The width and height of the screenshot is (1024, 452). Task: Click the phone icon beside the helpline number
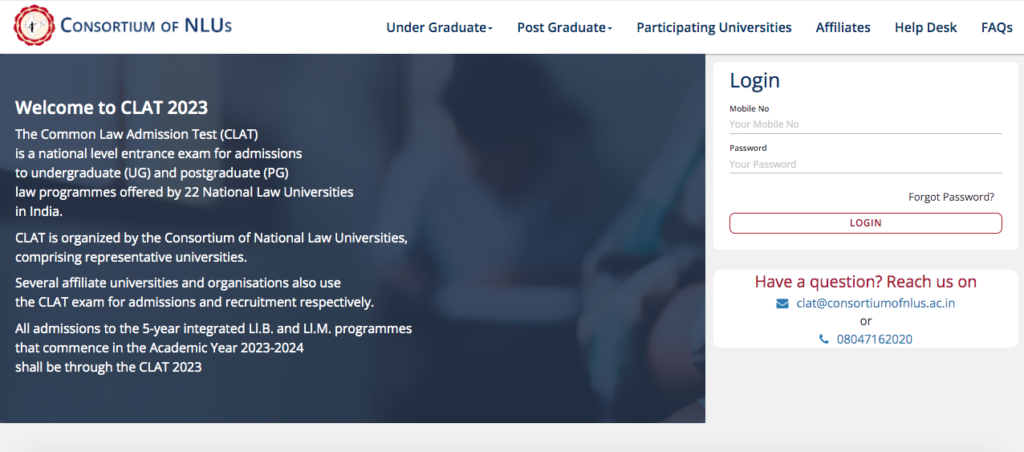pos(824,339)
